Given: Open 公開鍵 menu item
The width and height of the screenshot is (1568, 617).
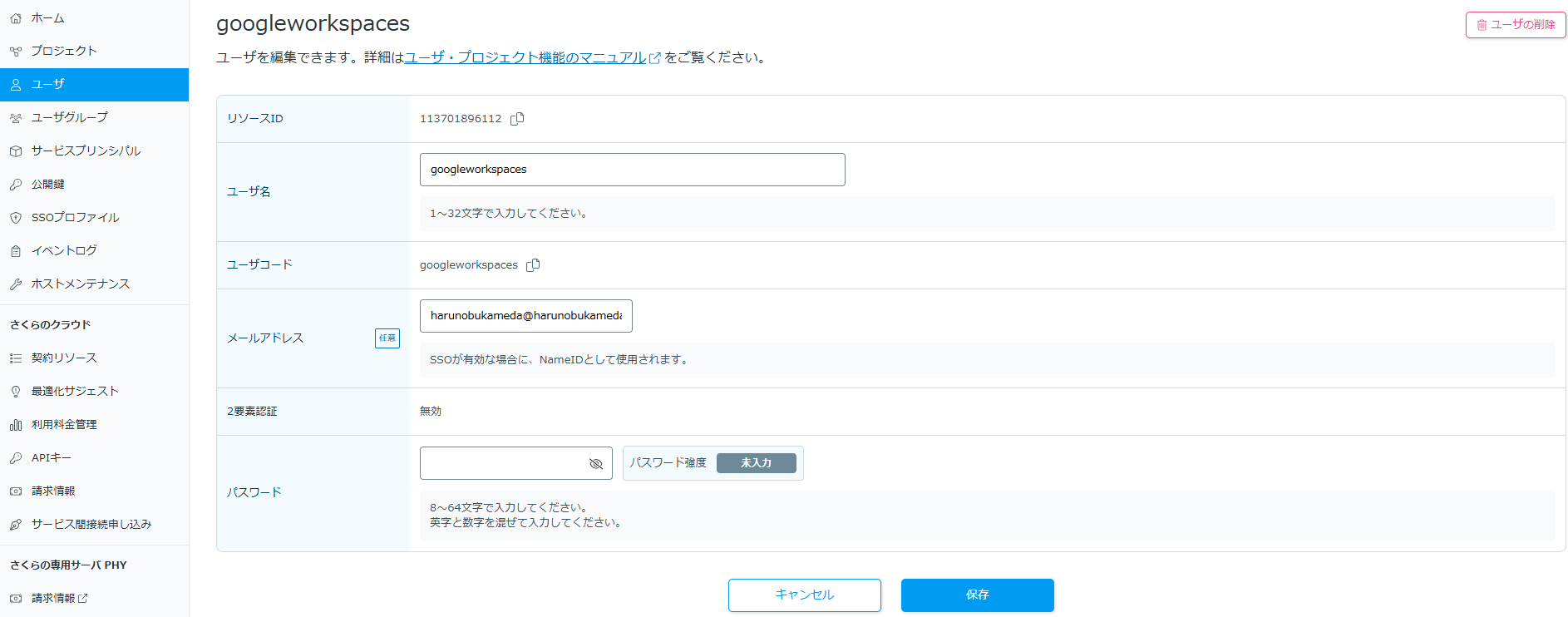Looking at the screenshot, I should [94, 185].
